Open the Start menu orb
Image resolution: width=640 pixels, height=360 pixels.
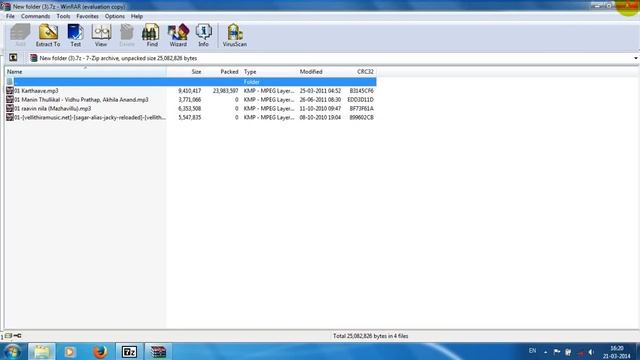coord(12,352)
